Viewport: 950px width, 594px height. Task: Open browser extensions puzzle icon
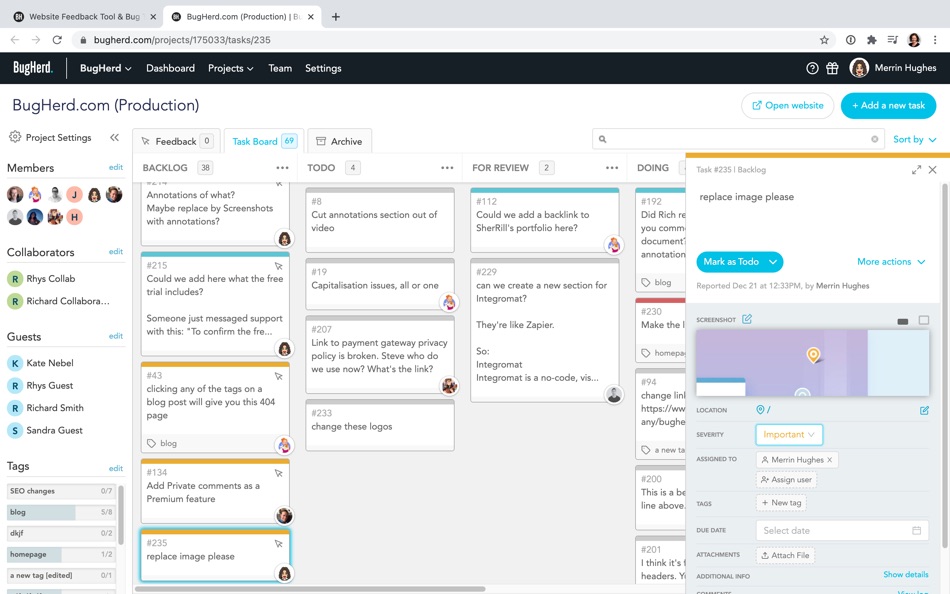[x=871, y=40]
